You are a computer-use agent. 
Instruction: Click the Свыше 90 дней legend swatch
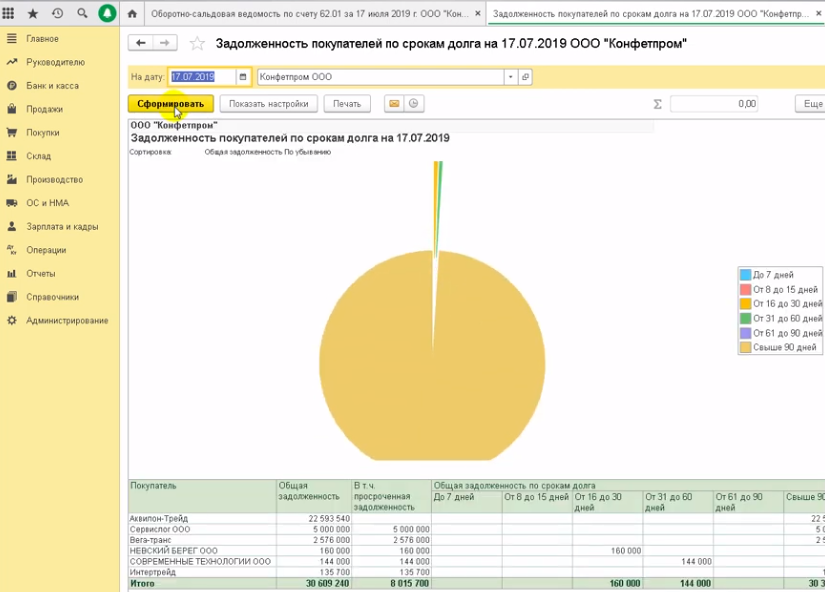point(745,347)
